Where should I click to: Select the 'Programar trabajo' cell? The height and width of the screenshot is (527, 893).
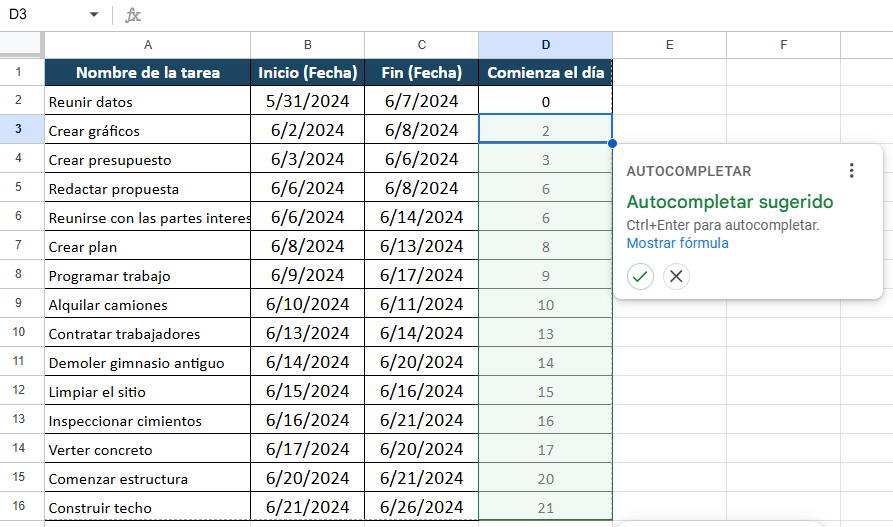148,275
